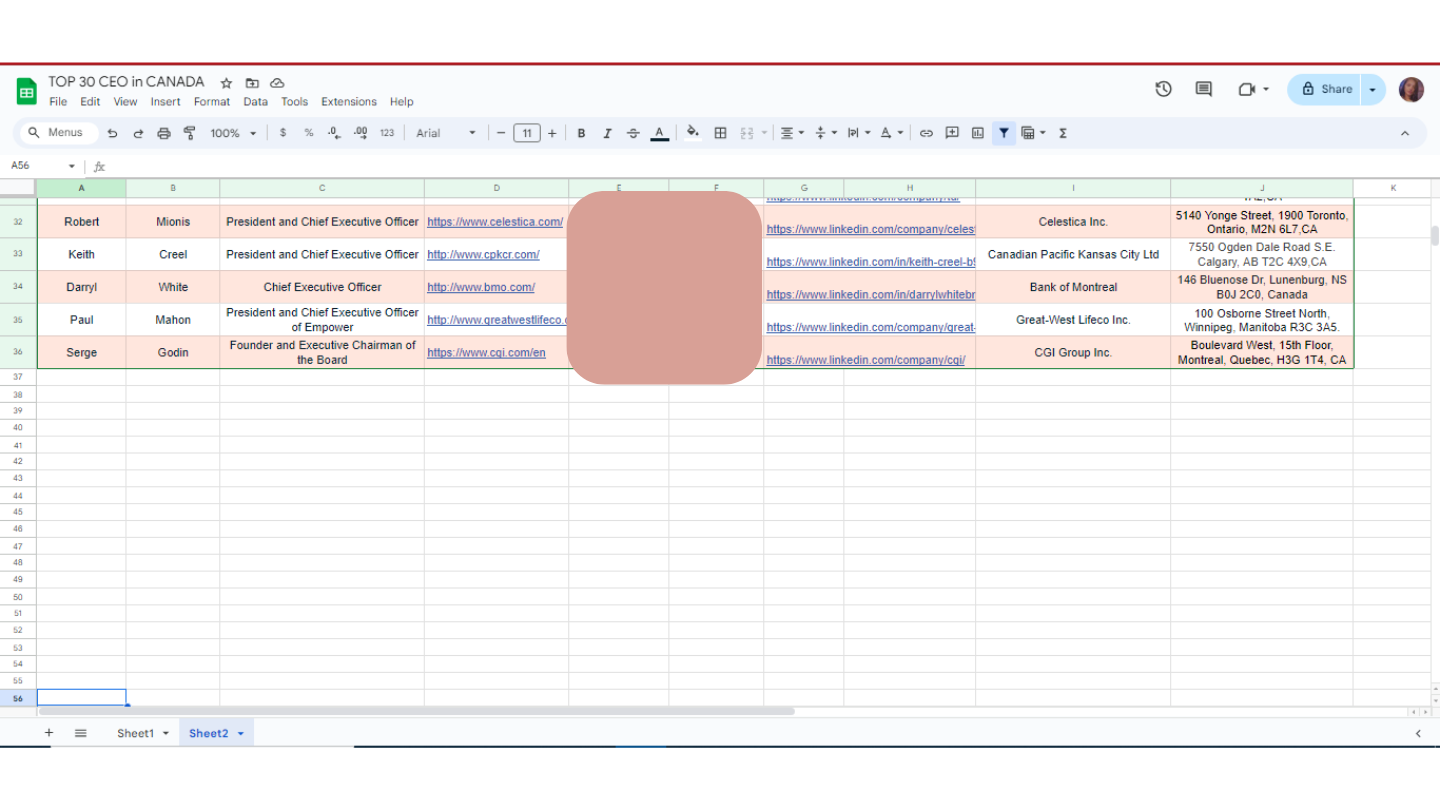1440x810 pixels.
Task: Click the move to folder icon
Action: point(252,83)
